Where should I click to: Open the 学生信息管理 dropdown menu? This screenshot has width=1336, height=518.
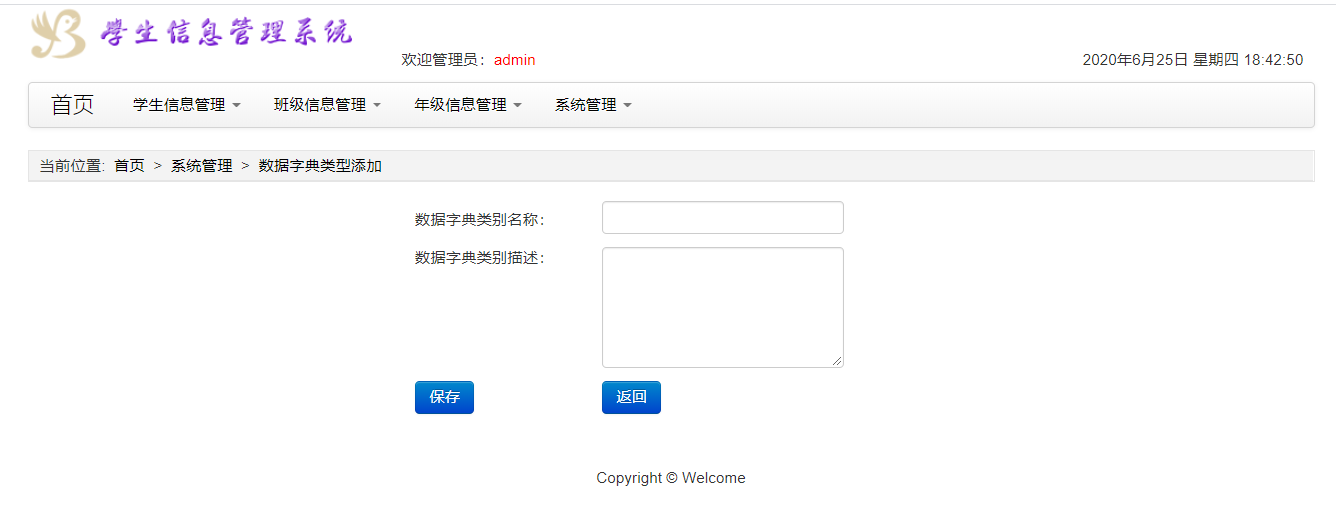187,105
